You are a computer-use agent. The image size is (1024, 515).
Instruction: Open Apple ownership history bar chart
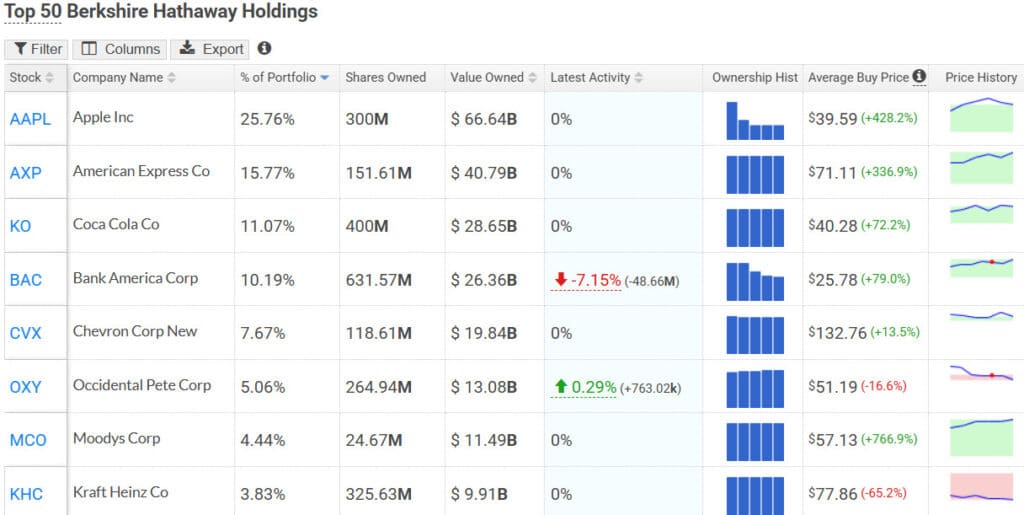(x=755, y=120)
